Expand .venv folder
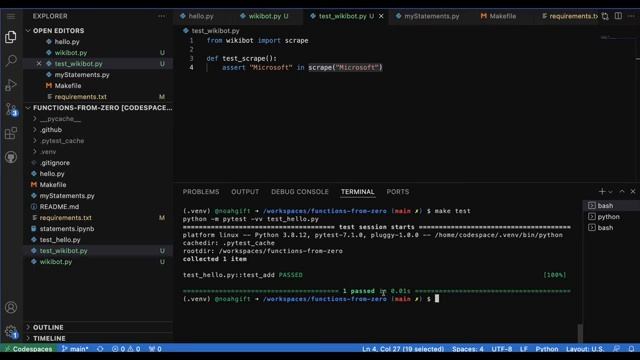This screenshot has height=360, width=640. coord(48,152)
